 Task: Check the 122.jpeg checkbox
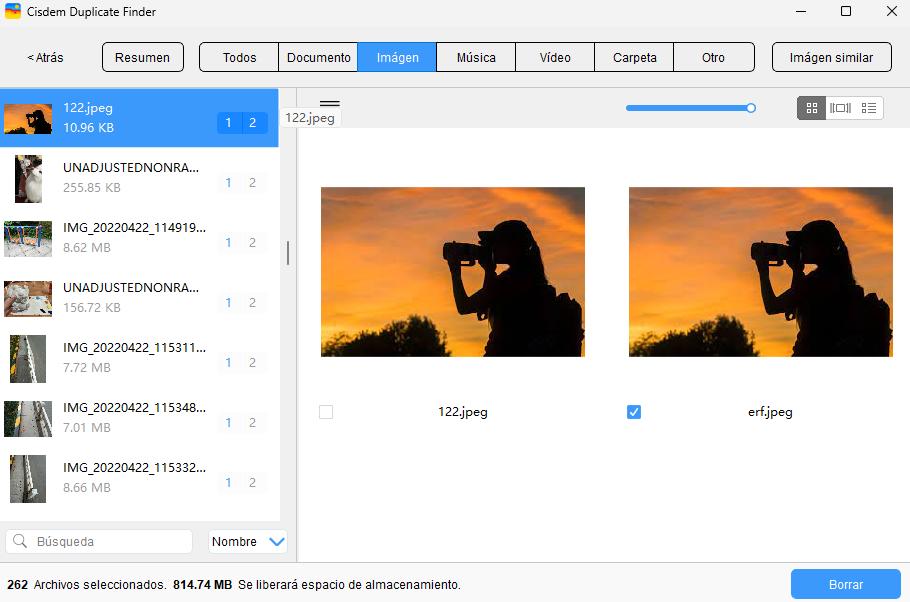pos(325,411)
